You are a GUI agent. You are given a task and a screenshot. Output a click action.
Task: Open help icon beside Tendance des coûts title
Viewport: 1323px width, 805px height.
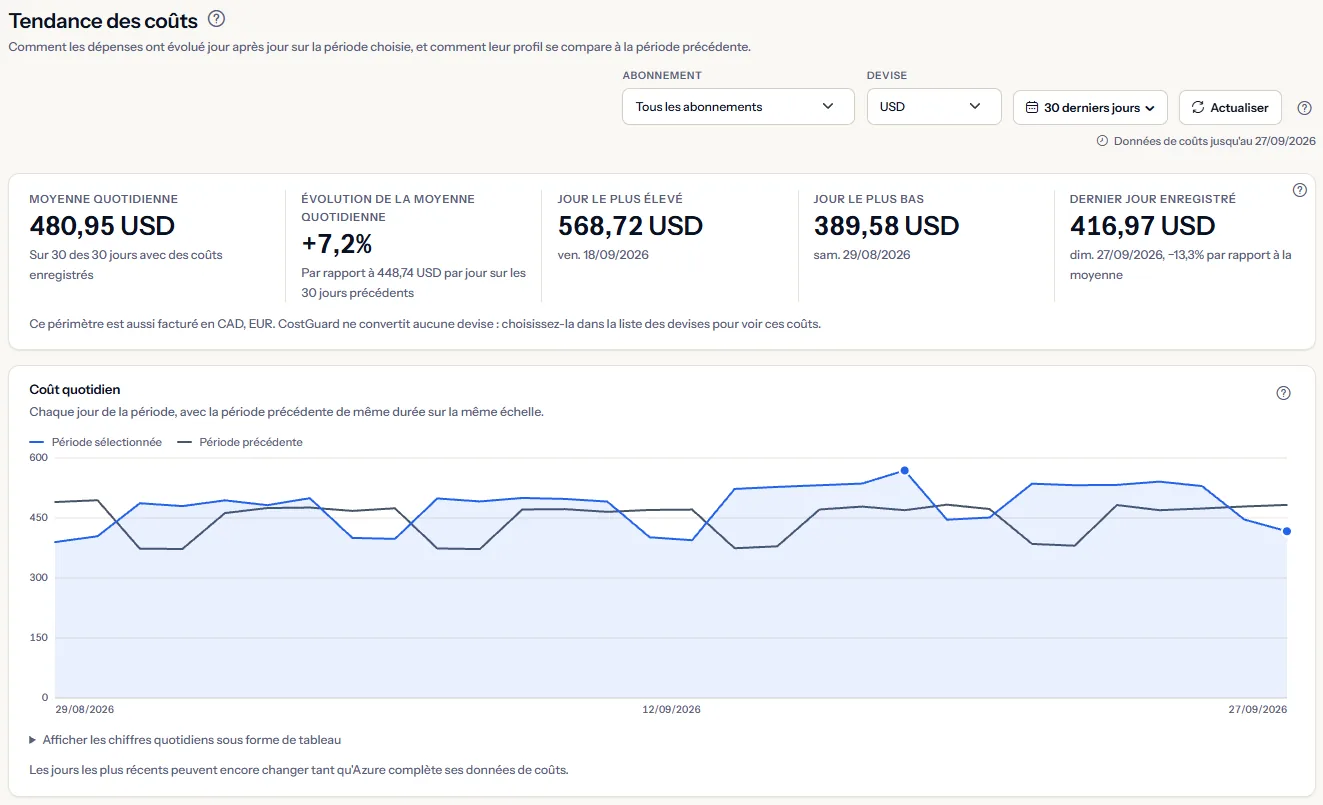[x=216, y=19]
